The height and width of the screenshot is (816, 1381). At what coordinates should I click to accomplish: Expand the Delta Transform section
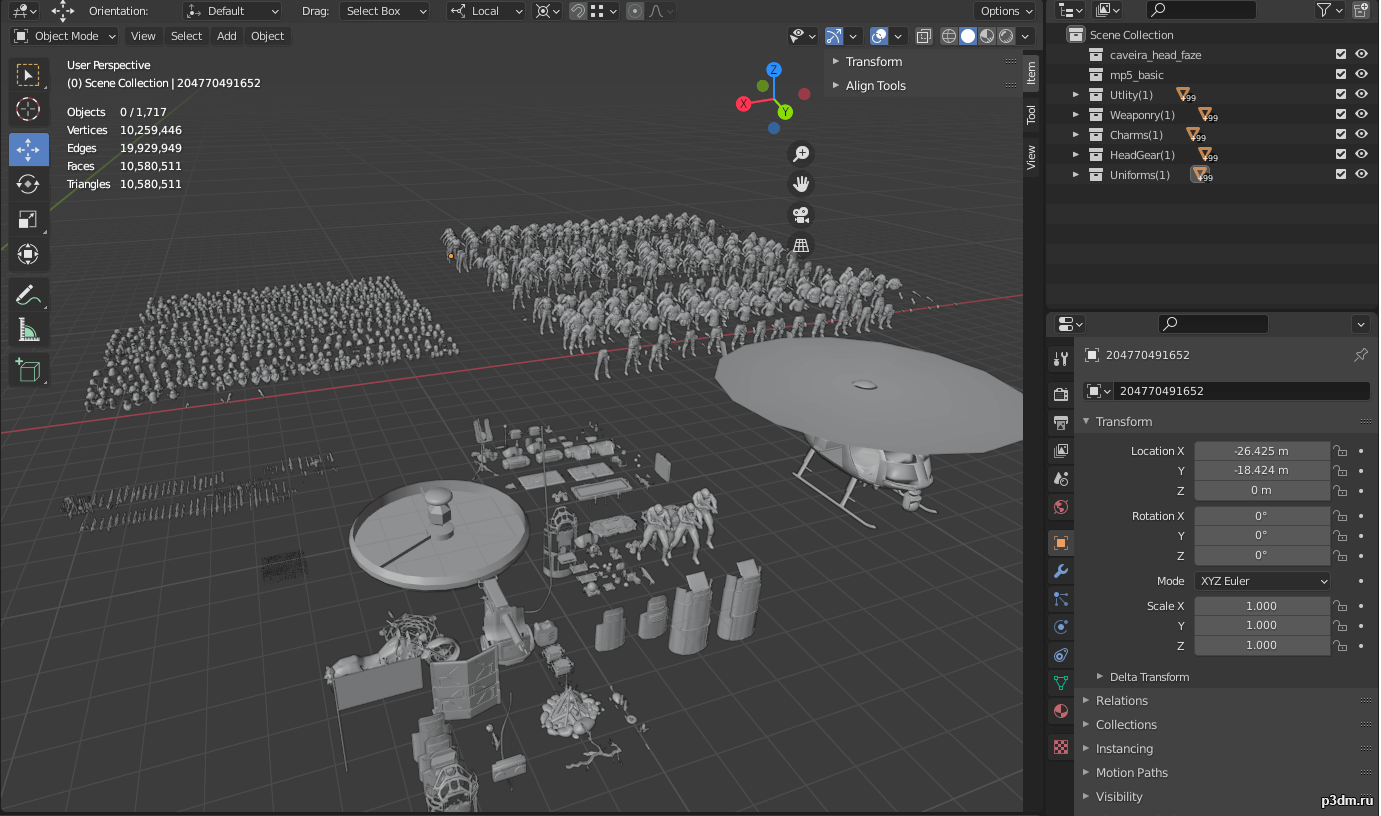coord(1148,677)
